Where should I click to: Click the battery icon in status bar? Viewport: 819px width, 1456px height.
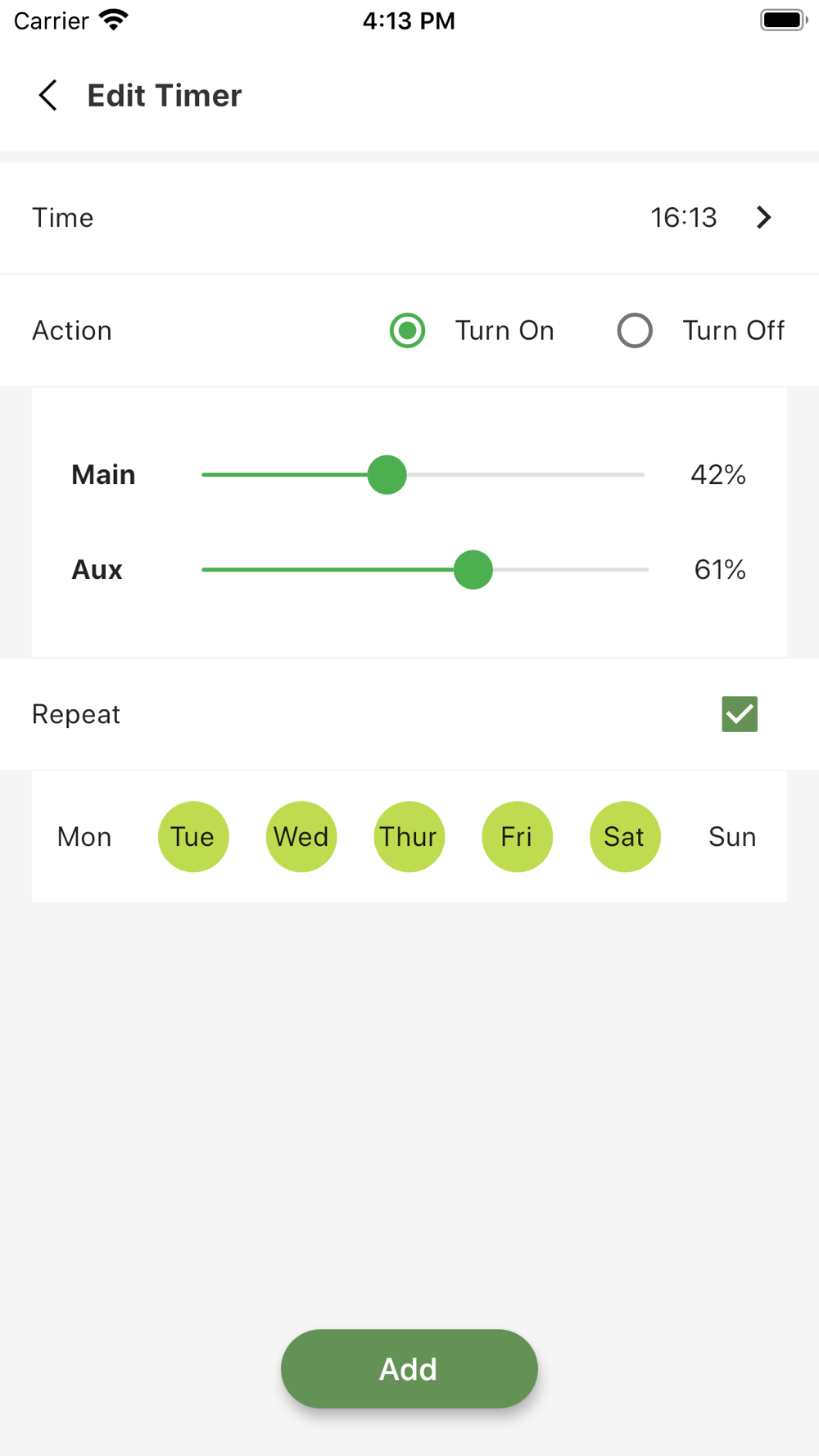pos(784,20)
